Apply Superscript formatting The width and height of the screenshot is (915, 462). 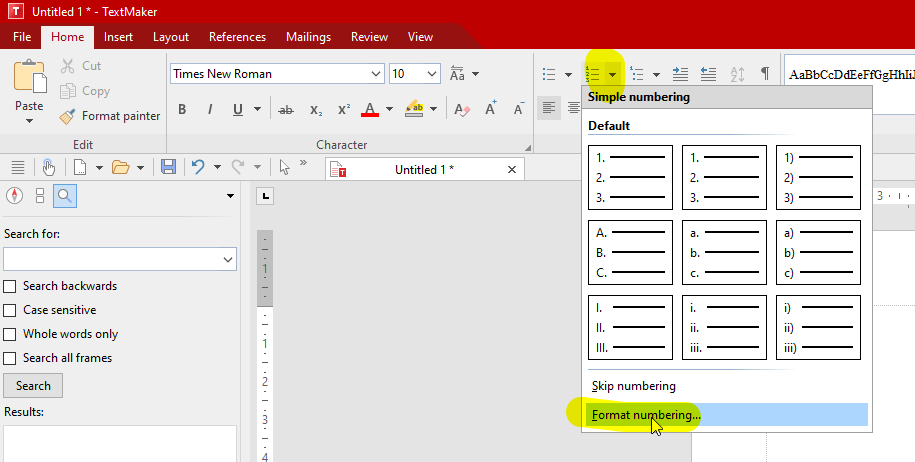pyautogui.click(x=343, y=110)
